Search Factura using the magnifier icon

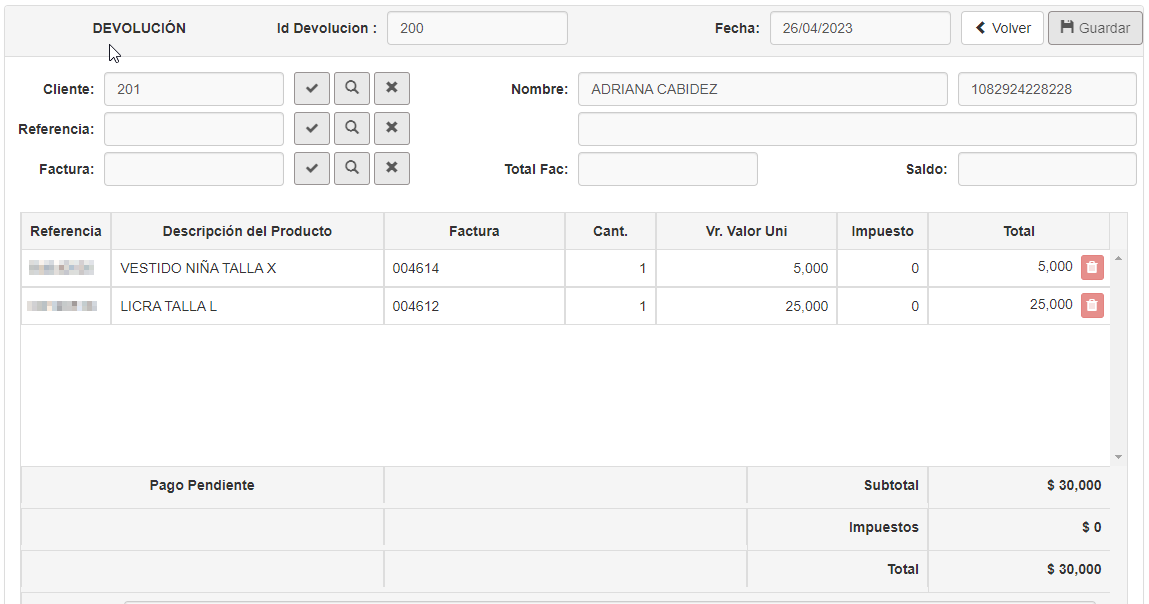pos(352,169)
